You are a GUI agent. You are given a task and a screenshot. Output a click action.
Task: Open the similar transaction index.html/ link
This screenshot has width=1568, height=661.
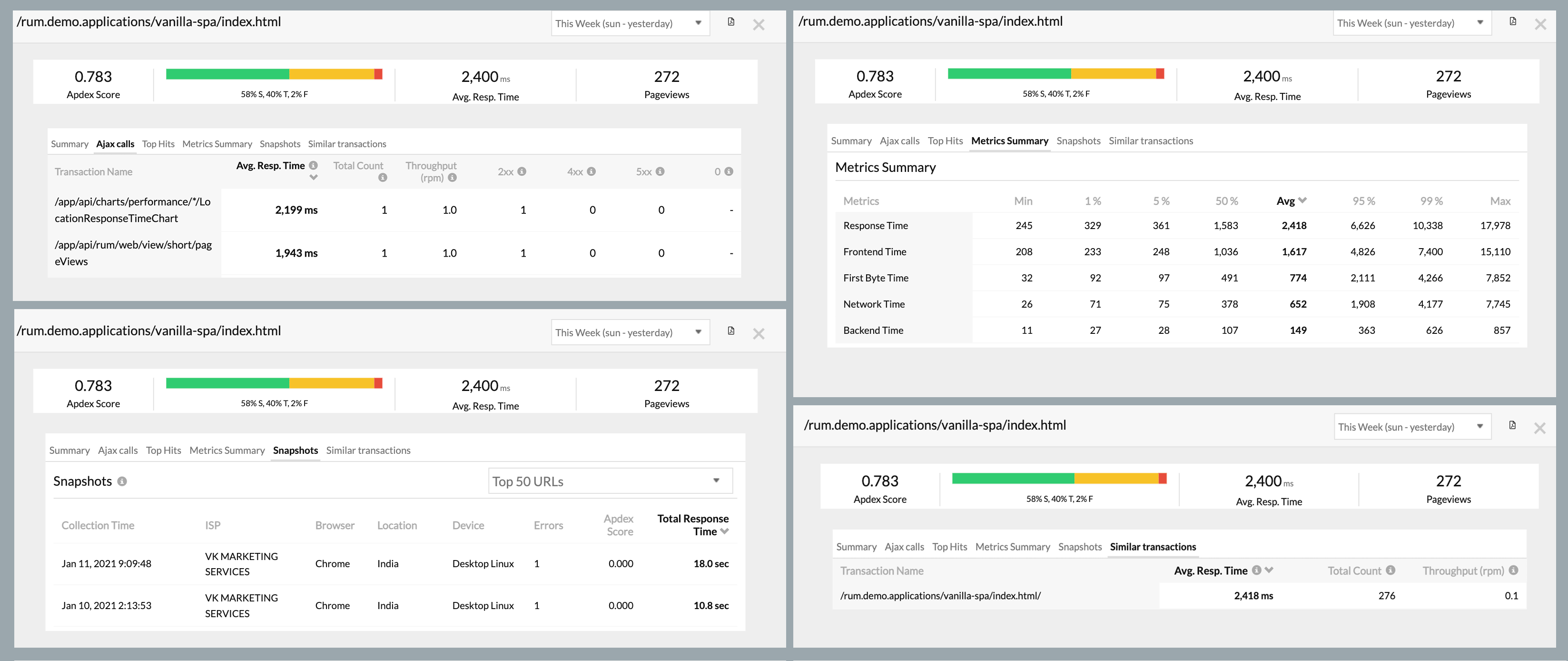940,596
